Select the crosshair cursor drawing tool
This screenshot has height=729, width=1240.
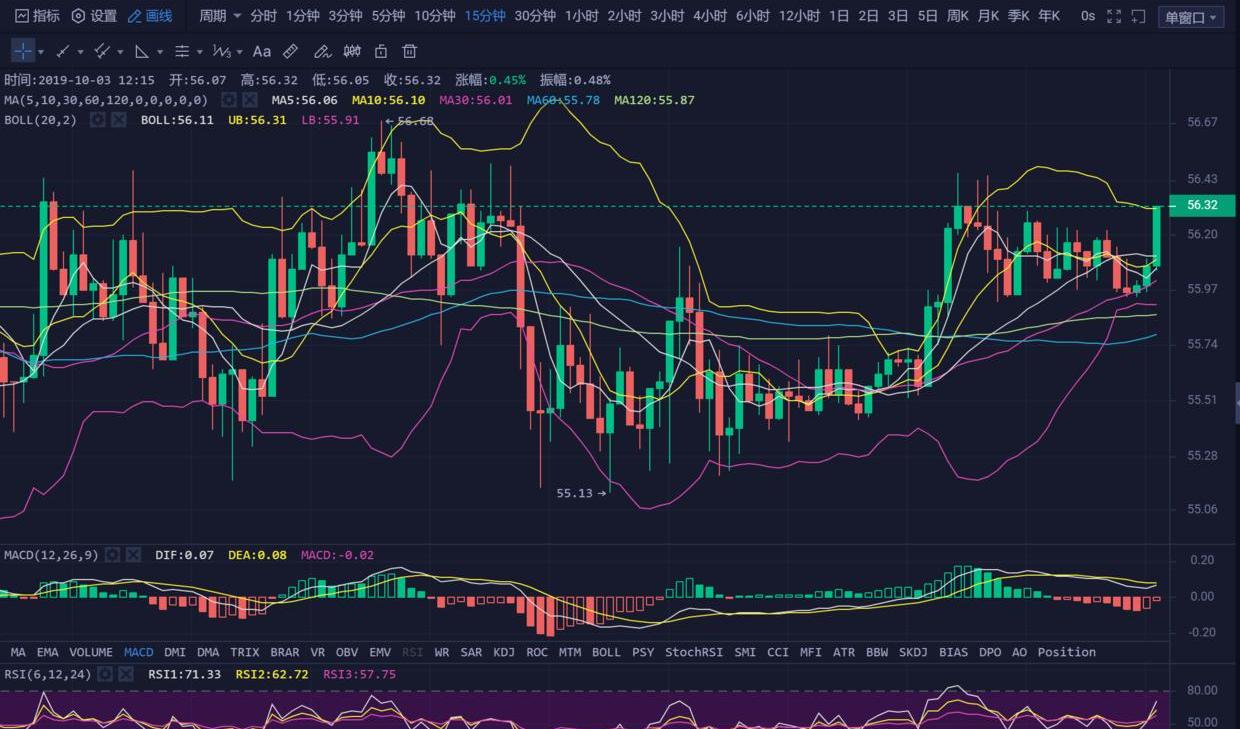pyautogui.click(x=23, y=51)
